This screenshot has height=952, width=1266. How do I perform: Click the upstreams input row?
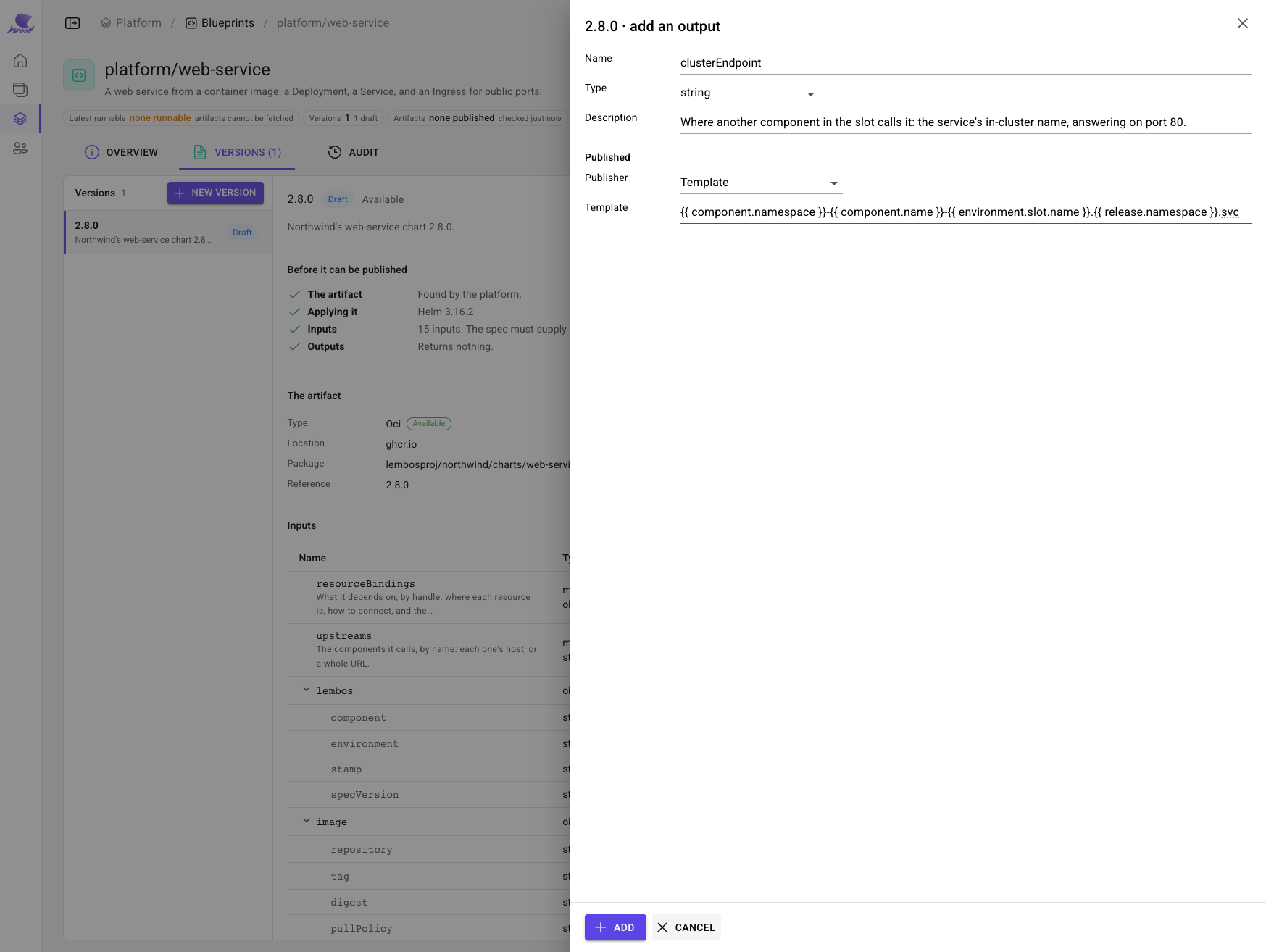pyautogui.click(x=429, y=650)
